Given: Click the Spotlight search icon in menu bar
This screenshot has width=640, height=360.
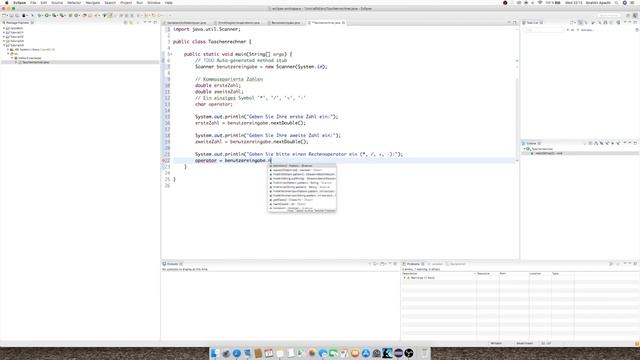Looking at the screenshot, I should click(x=616, y=2).
